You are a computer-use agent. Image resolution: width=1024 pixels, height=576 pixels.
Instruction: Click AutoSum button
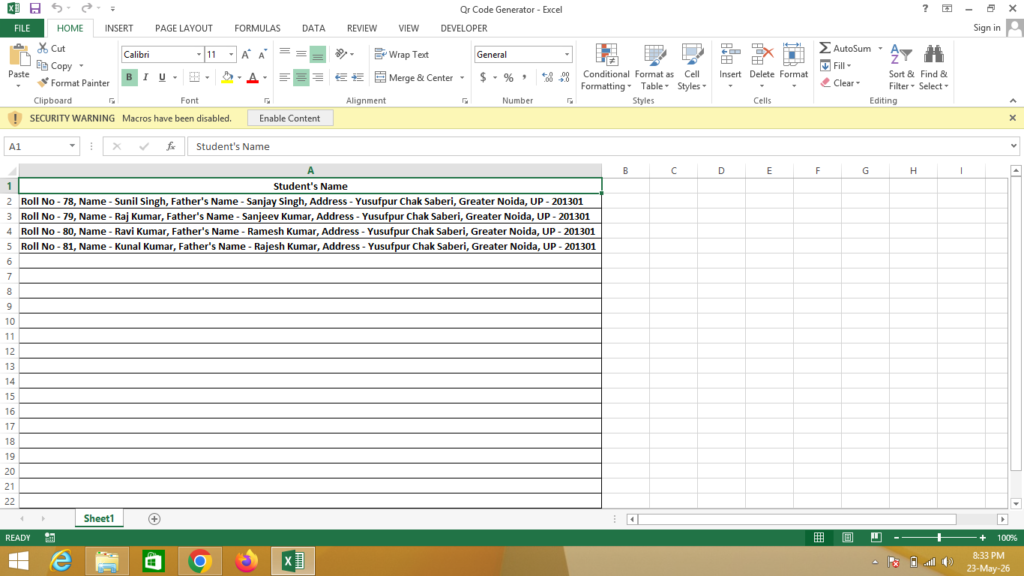pyautogui.click(x=846, y=48)
